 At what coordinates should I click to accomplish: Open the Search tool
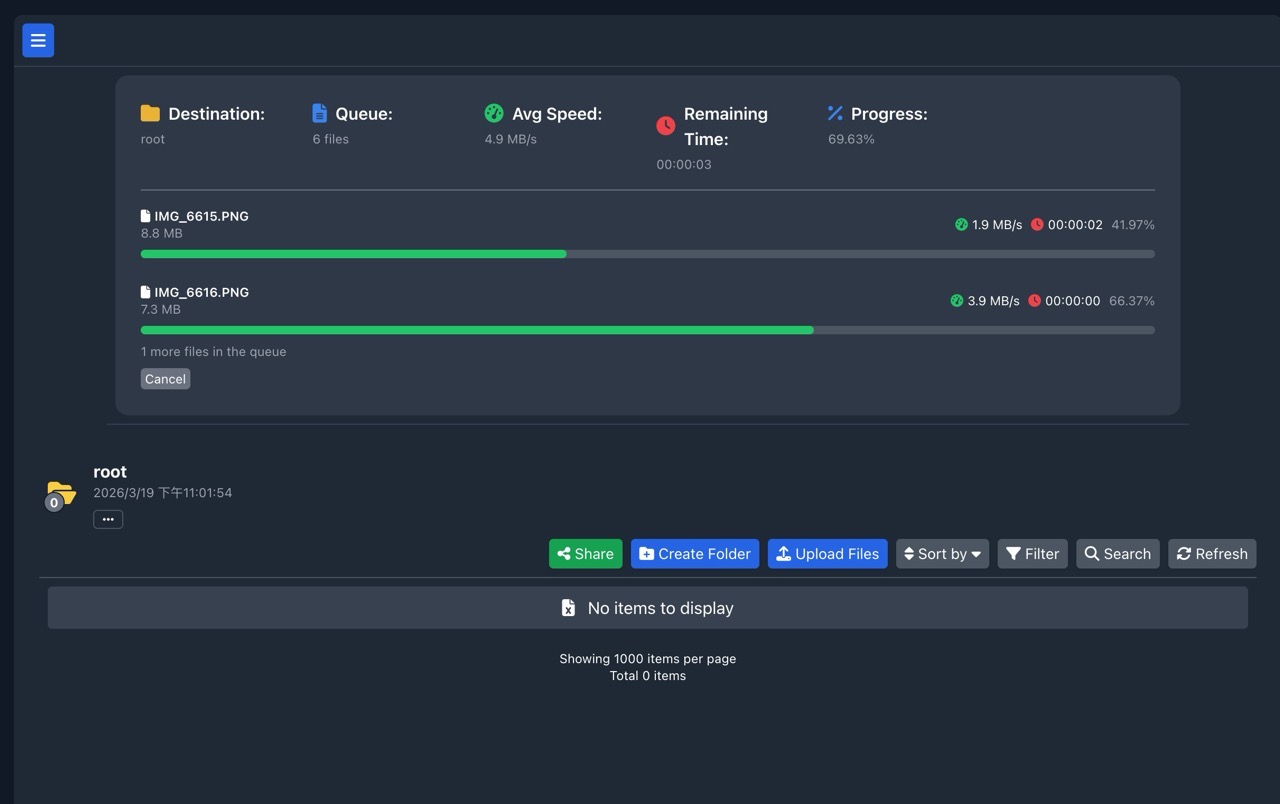[x=1117, y=554]
